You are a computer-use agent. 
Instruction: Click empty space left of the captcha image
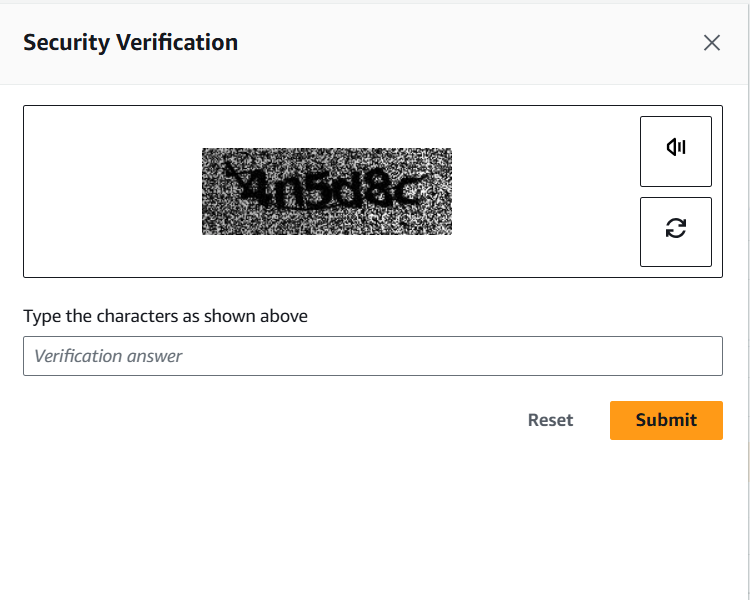(110, 191)
